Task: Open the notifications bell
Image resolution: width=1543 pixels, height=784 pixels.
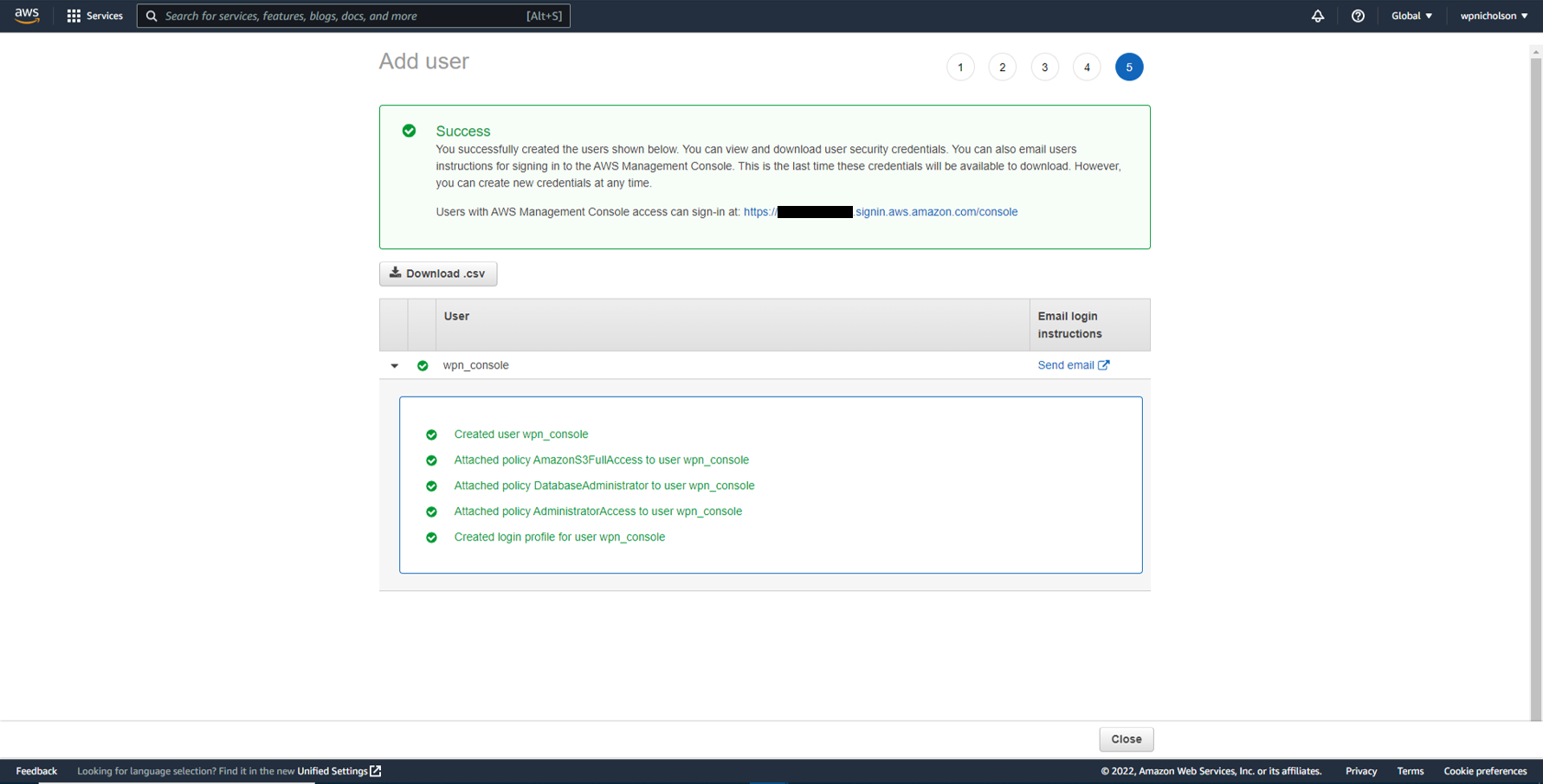Action: tap(1317, 16)
